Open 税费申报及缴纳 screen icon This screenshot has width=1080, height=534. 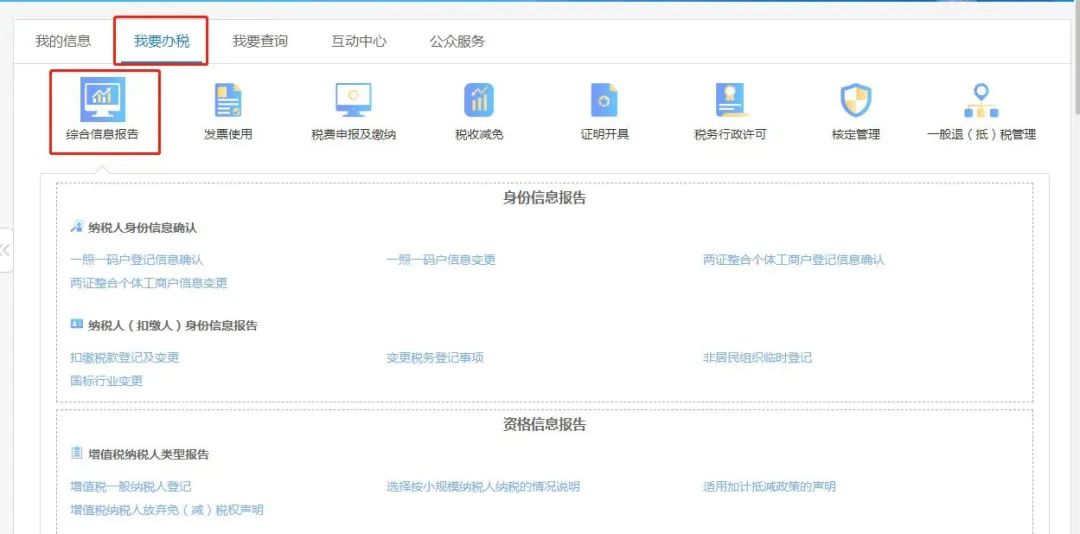tap(353, 101)
